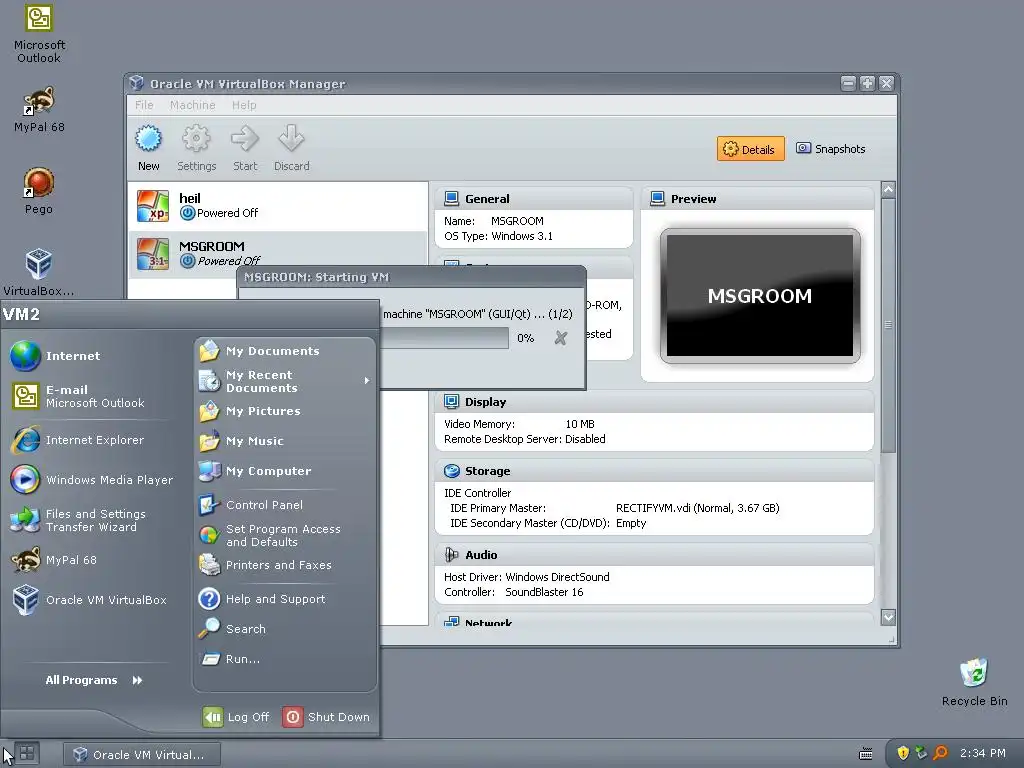Launch Windows Media Player from Start menu
The image size is (1024, 768).
tap(91, 480)
